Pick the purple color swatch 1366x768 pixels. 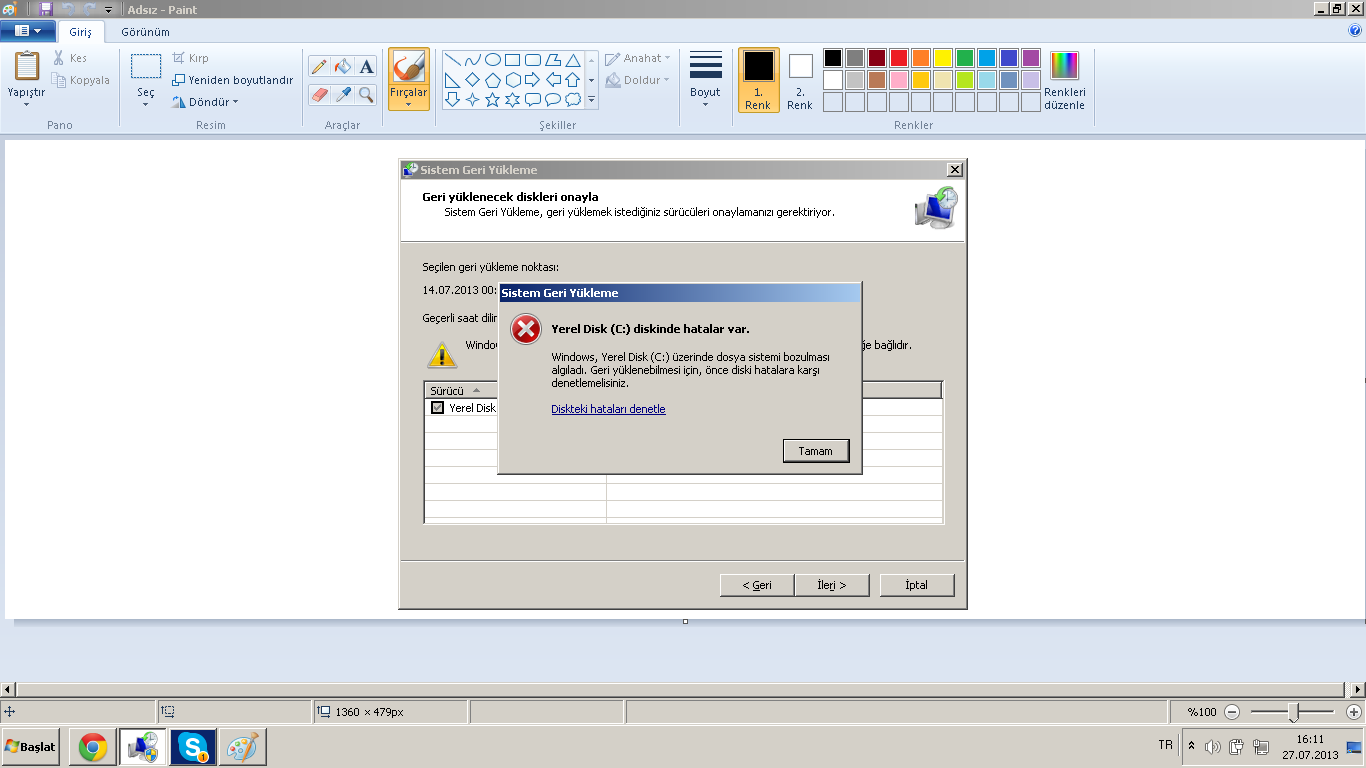tap(1031, 58)
